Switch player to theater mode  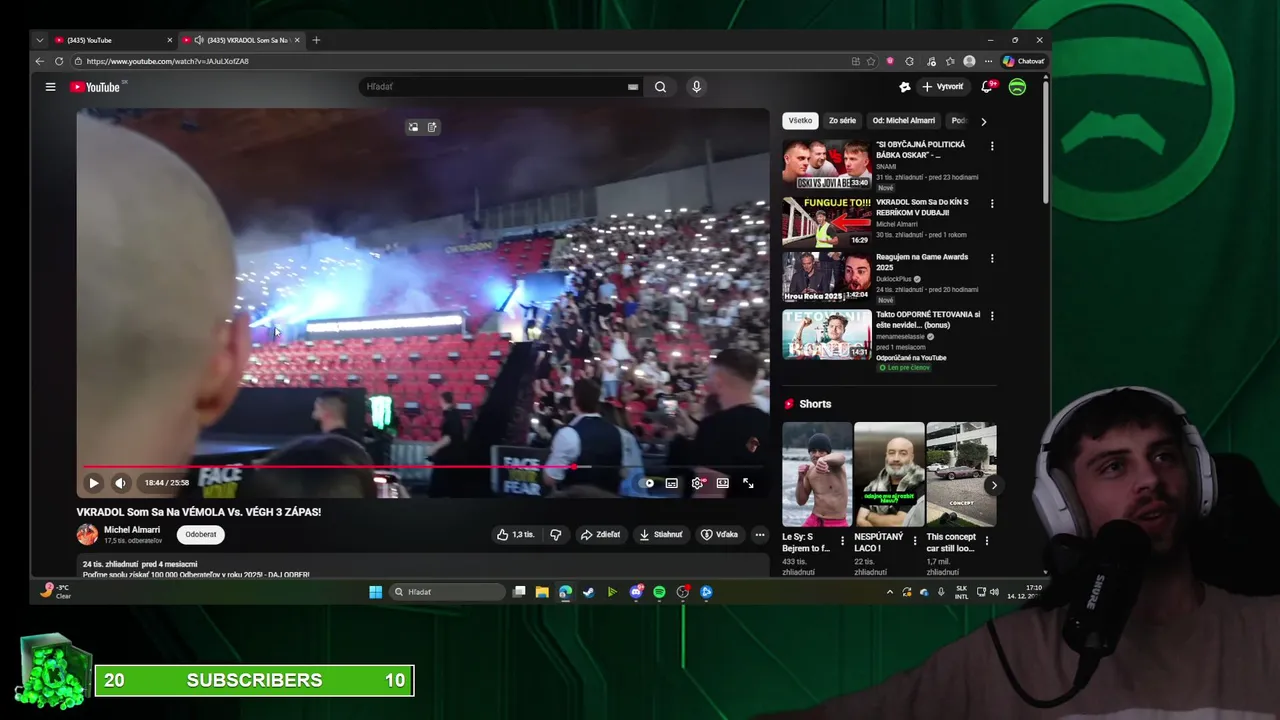[x=722, y=483]
